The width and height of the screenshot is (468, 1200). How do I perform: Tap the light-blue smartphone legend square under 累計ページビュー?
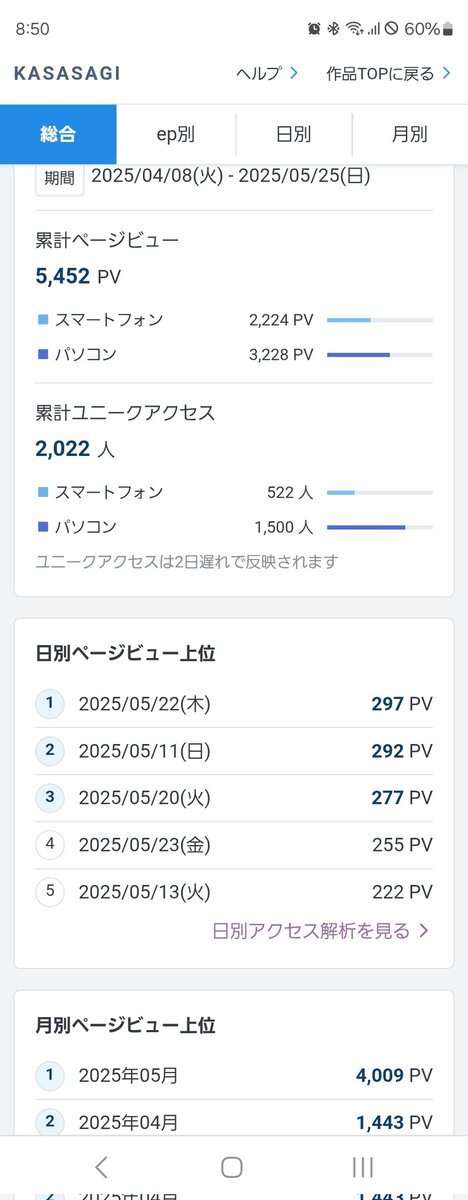pos(42,320)
